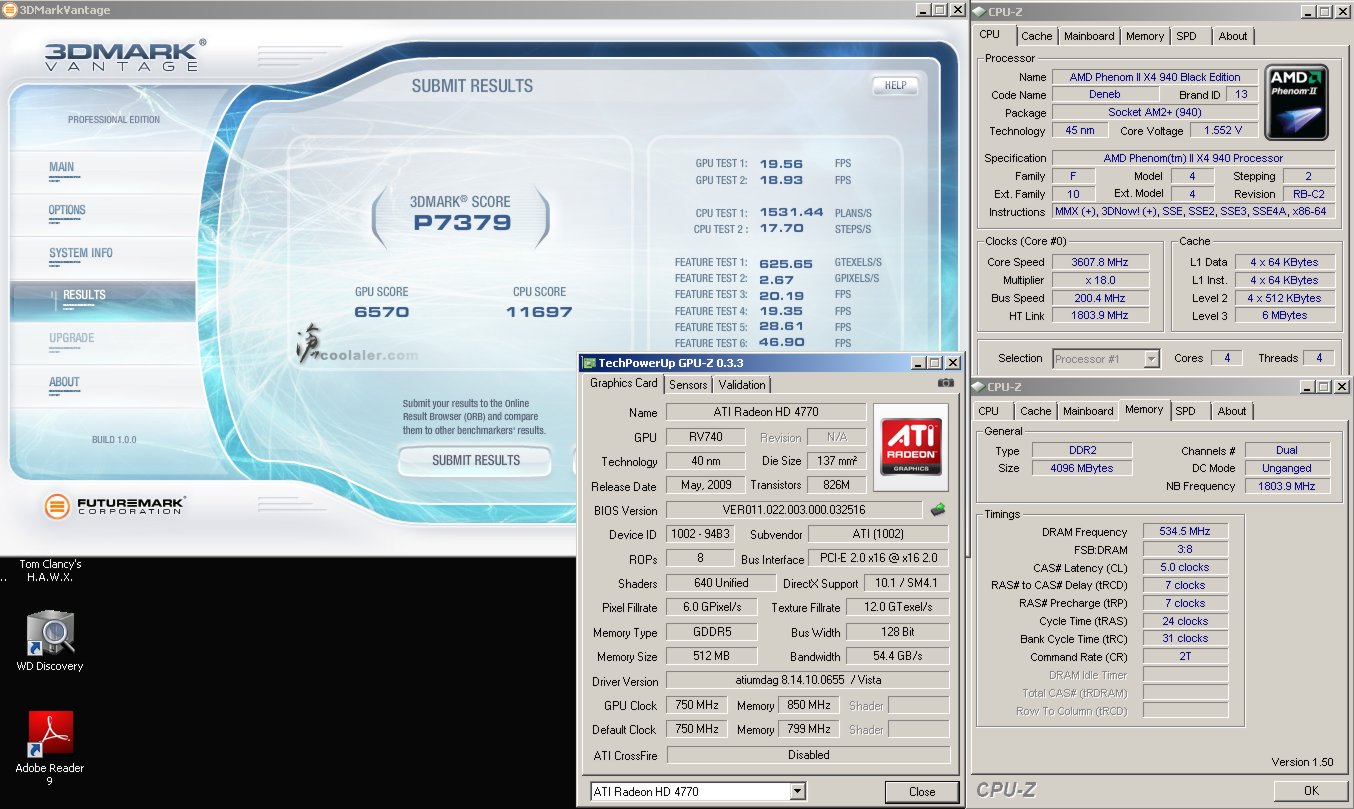Screen dimensions: 1354x809
Task: Open the Adobe Reader 9 desktop icon
Action: click(x=49, y=748)
